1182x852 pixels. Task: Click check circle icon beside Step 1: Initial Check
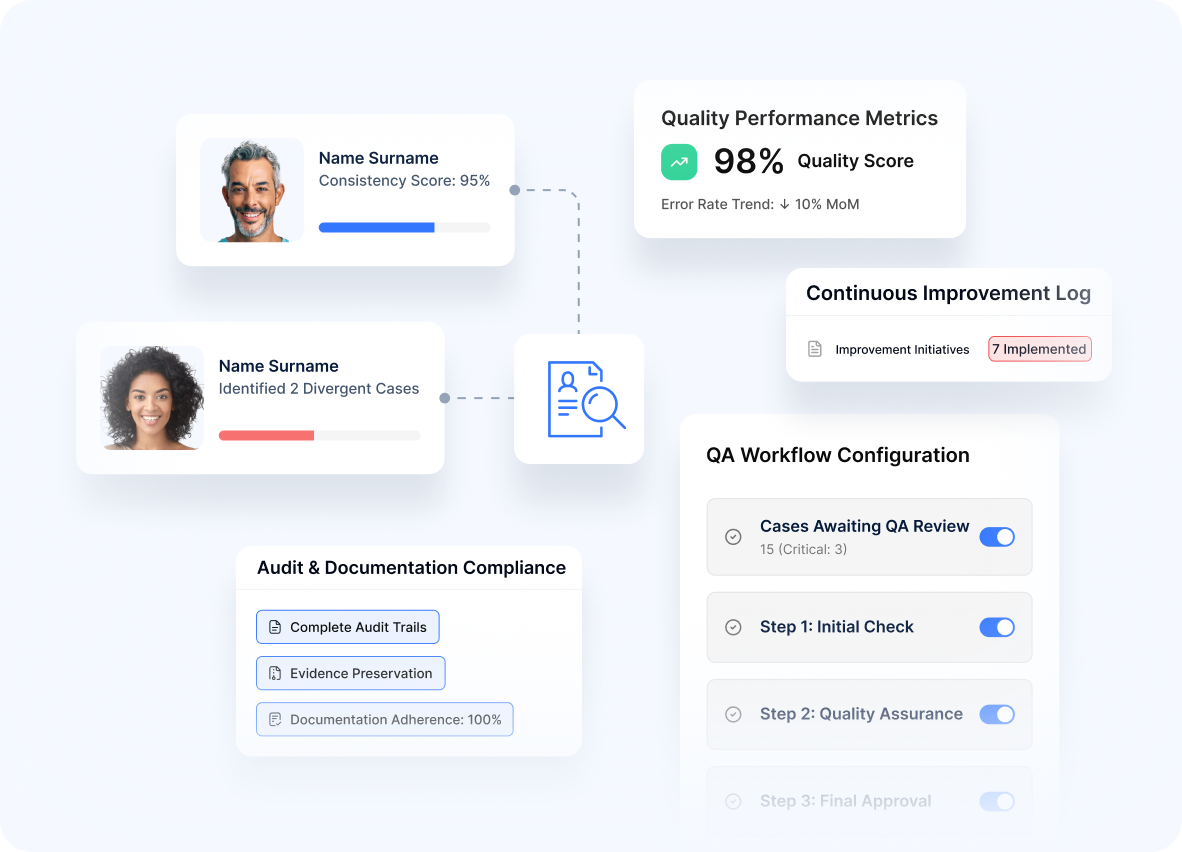tap(733, 627)
